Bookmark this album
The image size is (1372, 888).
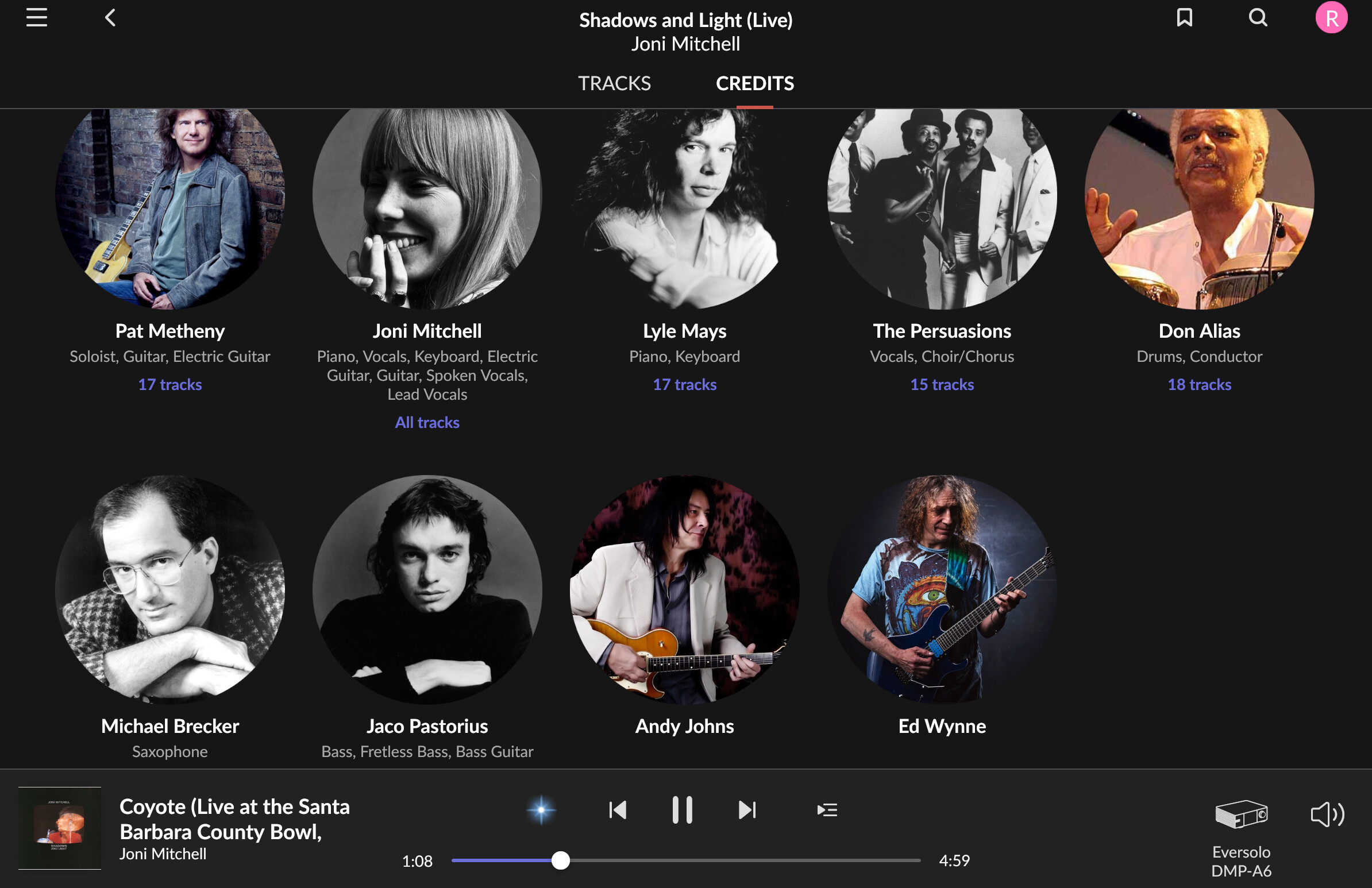coord(1184,17)
